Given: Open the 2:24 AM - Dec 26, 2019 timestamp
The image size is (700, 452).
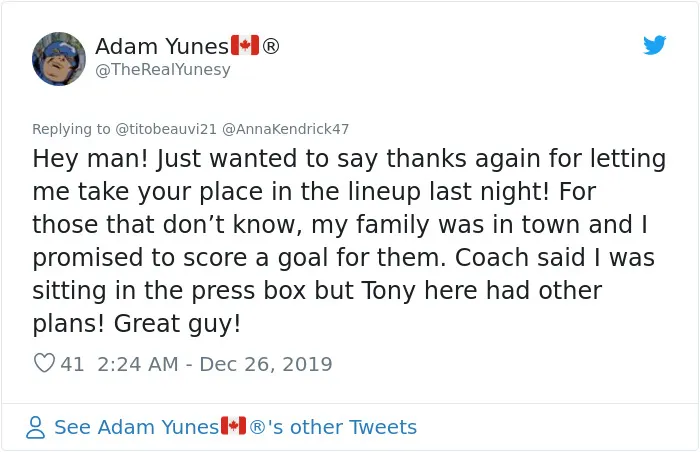Looking at the screenshot, I should 215,364.
